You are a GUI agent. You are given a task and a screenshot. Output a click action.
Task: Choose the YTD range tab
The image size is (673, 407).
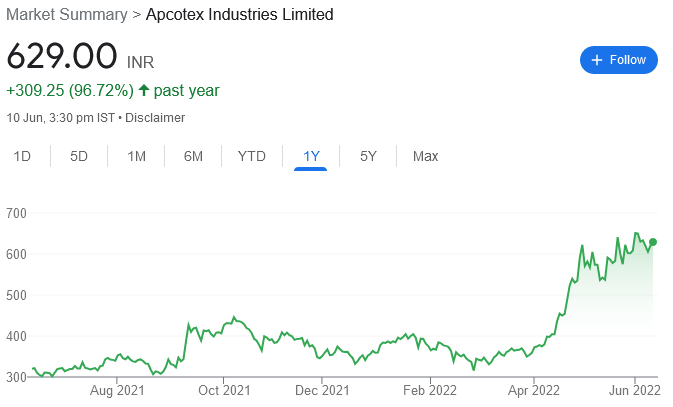click(x=252, y=156)
